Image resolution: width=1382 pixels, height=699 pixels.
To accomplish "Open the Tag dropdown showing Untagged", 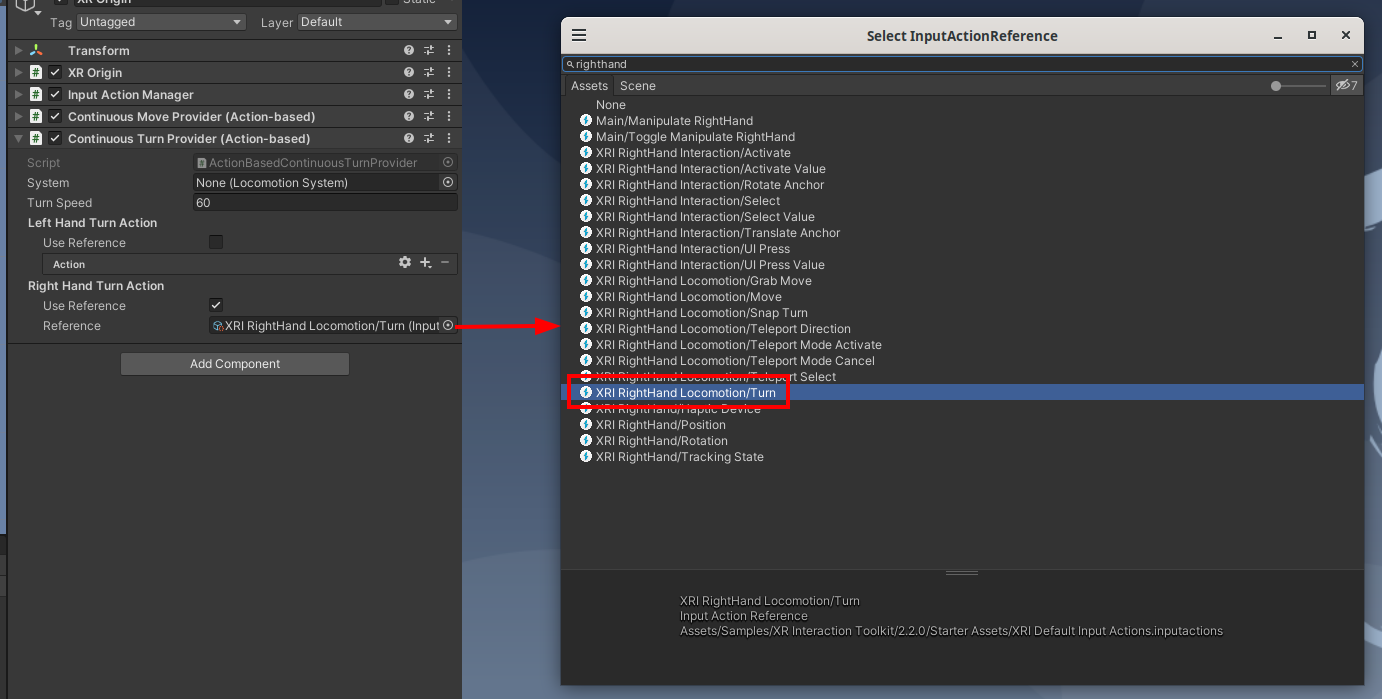I will tap(161, 22).
